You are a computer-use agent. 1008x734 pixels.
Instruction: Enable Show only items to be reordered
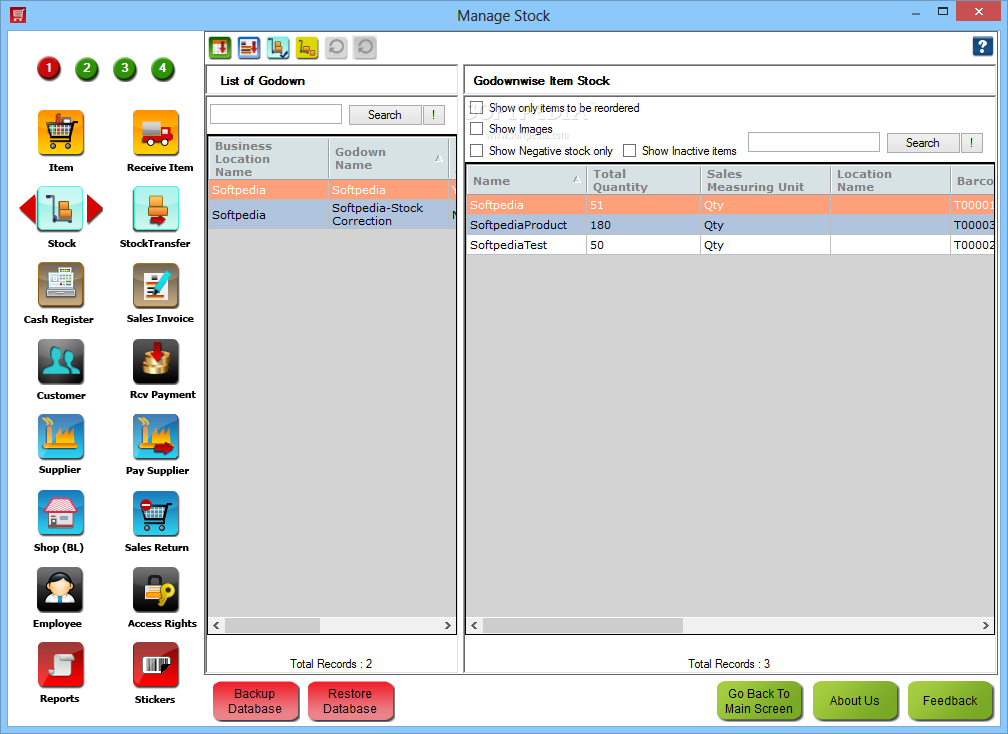pyautogui.click(x=476, y=107)
